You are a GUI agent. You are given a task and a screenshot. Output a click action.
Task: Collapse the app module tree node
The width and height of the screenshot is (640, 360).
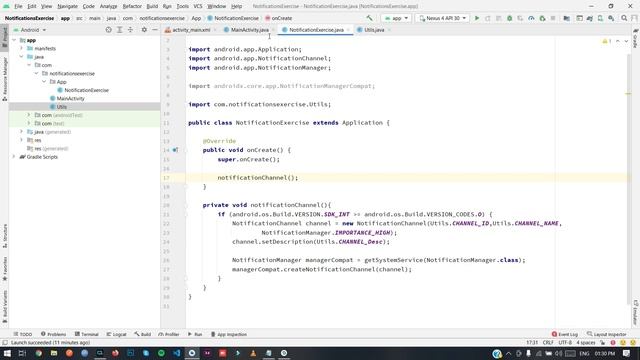pos(14,40)
